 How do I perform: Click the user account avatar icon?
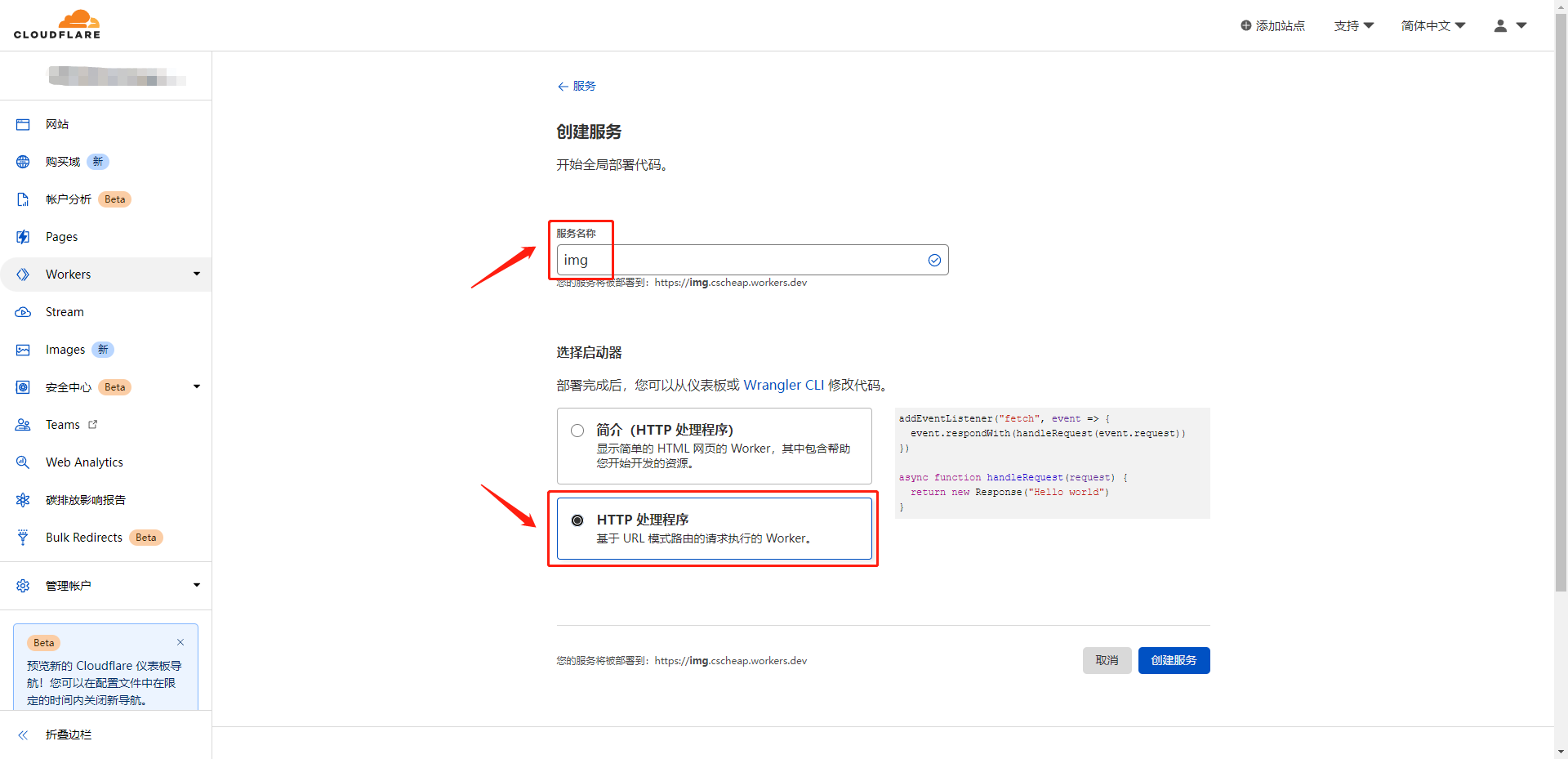click(1500, 25)
